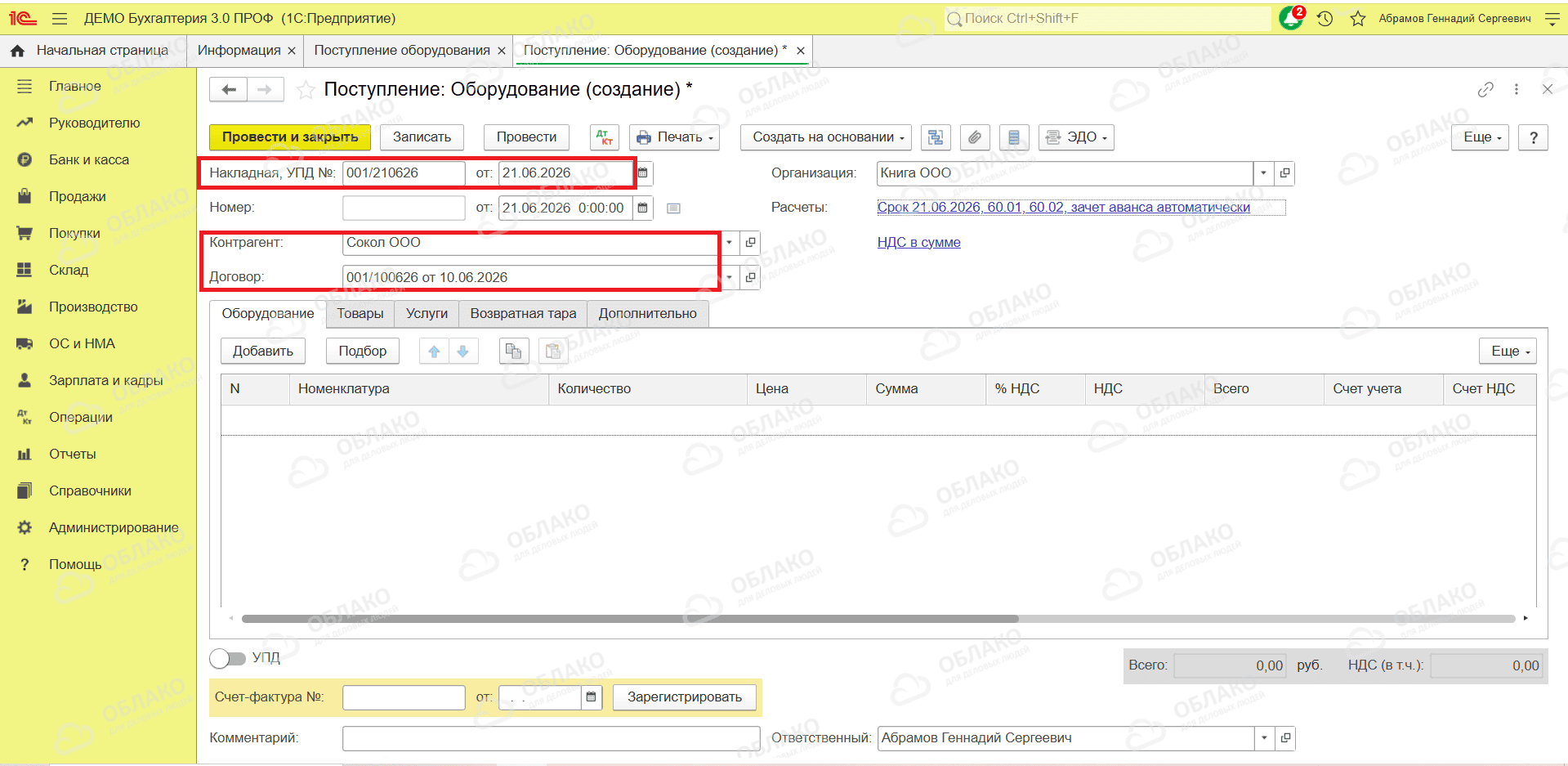Toggle the УПД switch
This screenshot has width=1568, height=766.
[x=227, y=658]
